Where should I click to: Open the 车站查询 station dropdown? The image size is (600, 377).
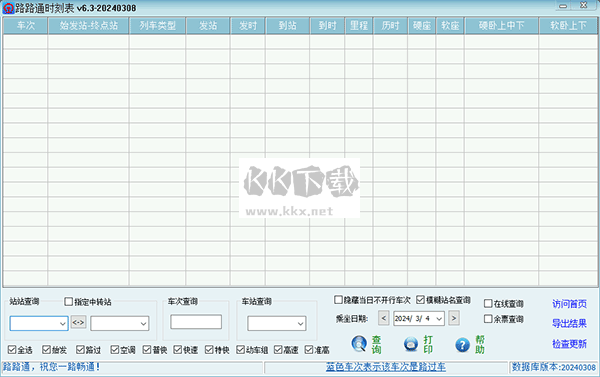(300, 324)
